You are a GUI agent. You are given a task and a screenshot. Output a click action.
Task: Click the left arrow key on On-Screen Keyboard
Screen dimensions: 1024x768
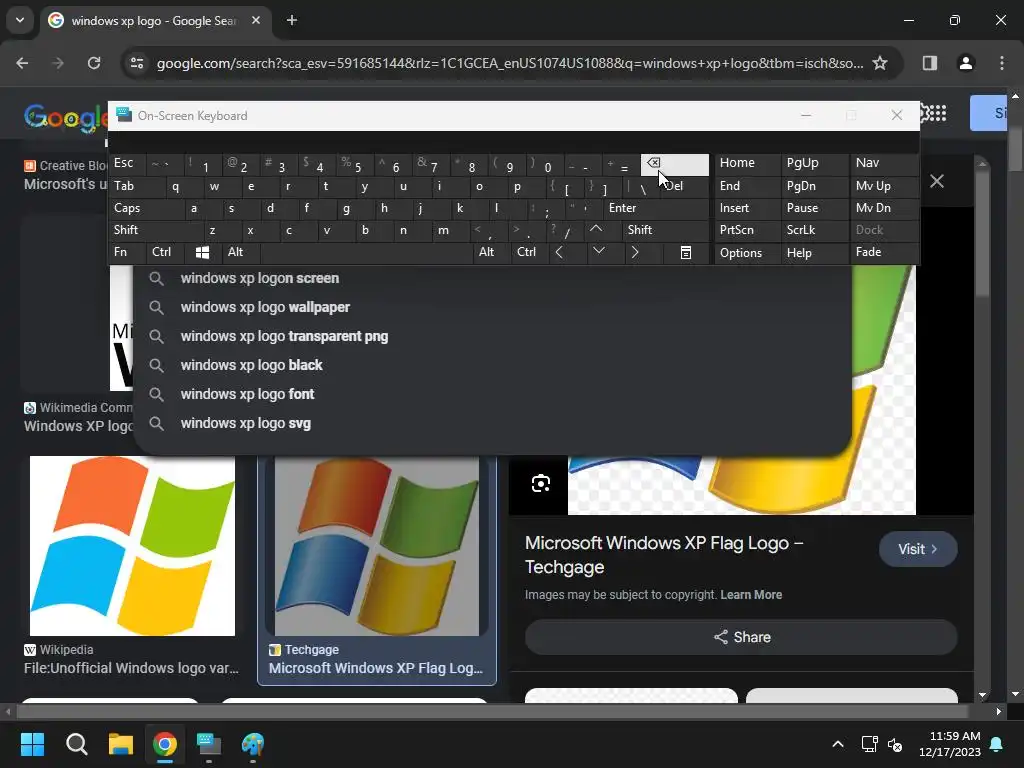tap(559, 252)
